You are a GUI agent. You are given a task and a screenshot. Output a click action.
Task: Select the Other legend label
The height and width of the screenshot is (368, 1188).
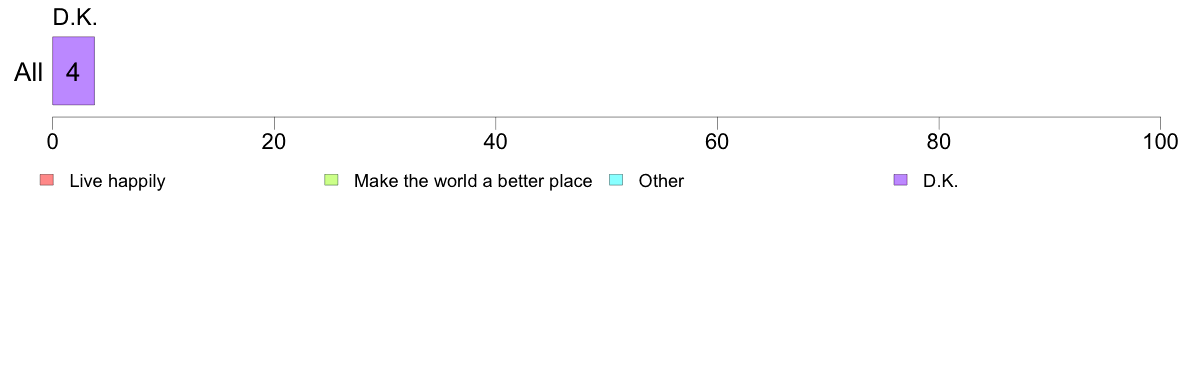661,181
